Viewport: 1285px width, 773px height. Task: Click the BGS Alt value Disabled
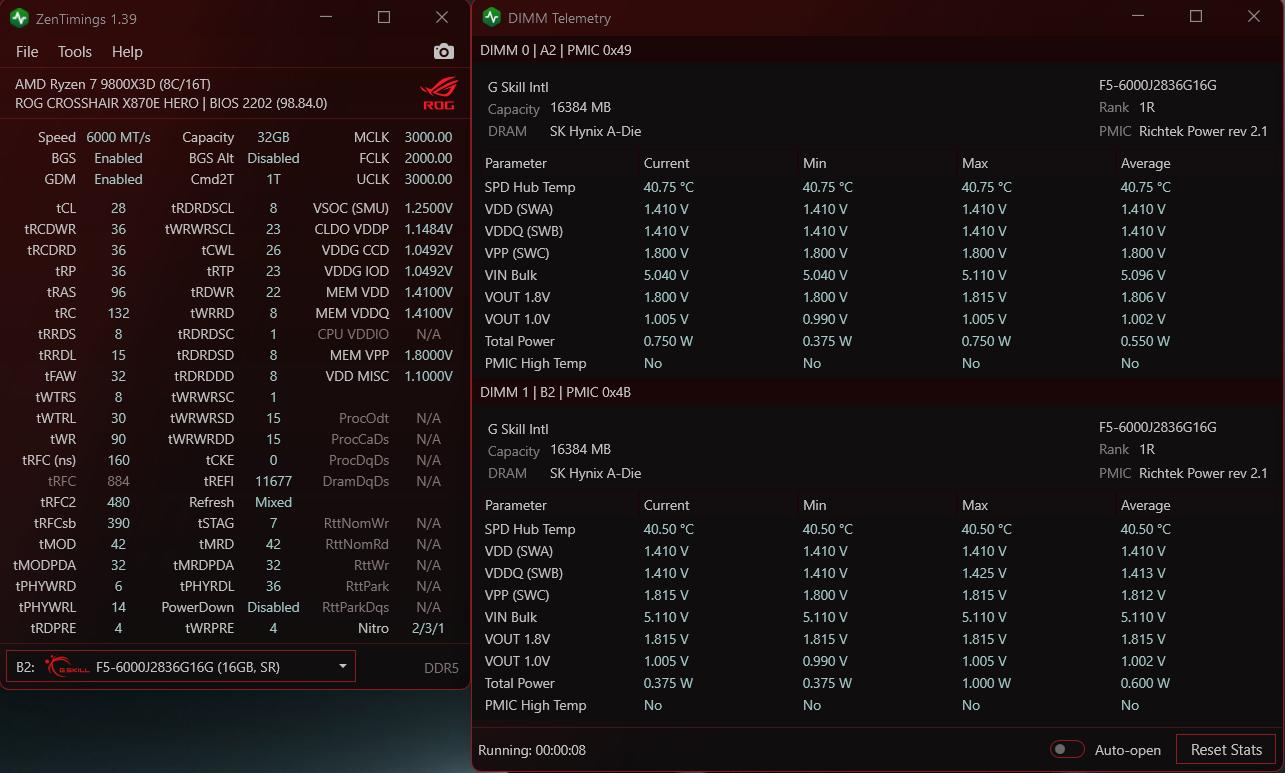[273, 158]
